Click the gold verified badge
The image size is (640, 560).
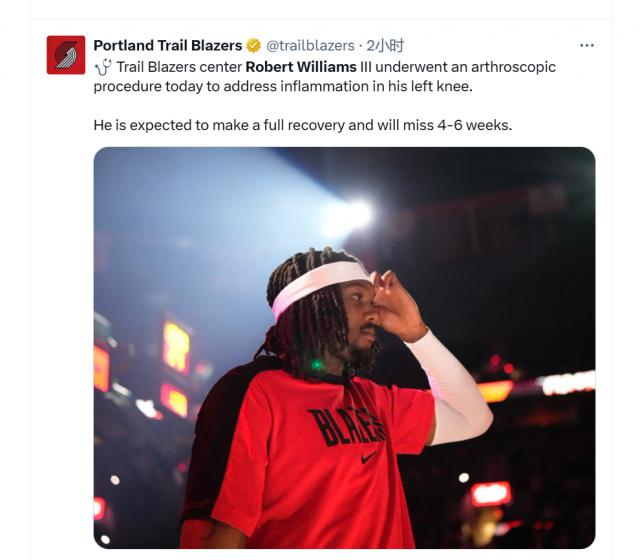coord(253,45)
